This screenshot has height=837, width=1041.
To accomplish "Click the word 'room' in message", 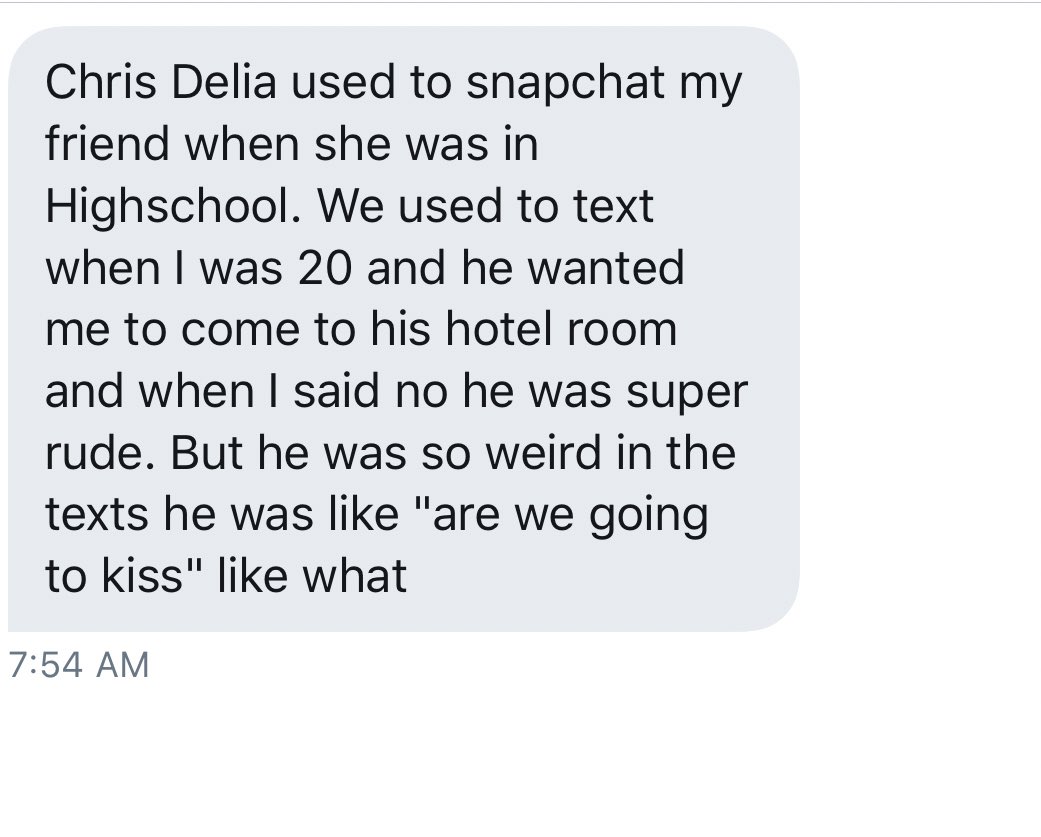I will pos(621,332).
